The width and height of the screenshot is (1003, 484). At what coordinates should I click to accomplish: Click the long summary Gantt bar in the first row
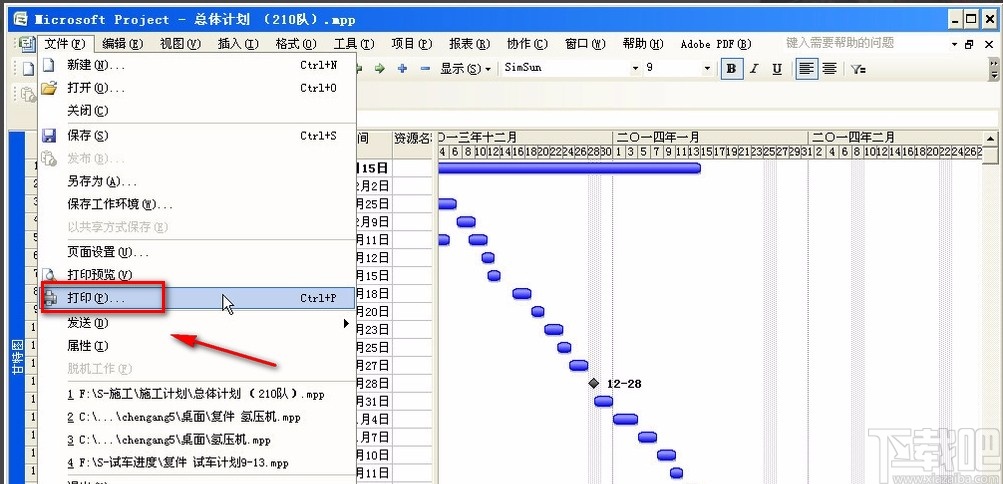[569, 168]
